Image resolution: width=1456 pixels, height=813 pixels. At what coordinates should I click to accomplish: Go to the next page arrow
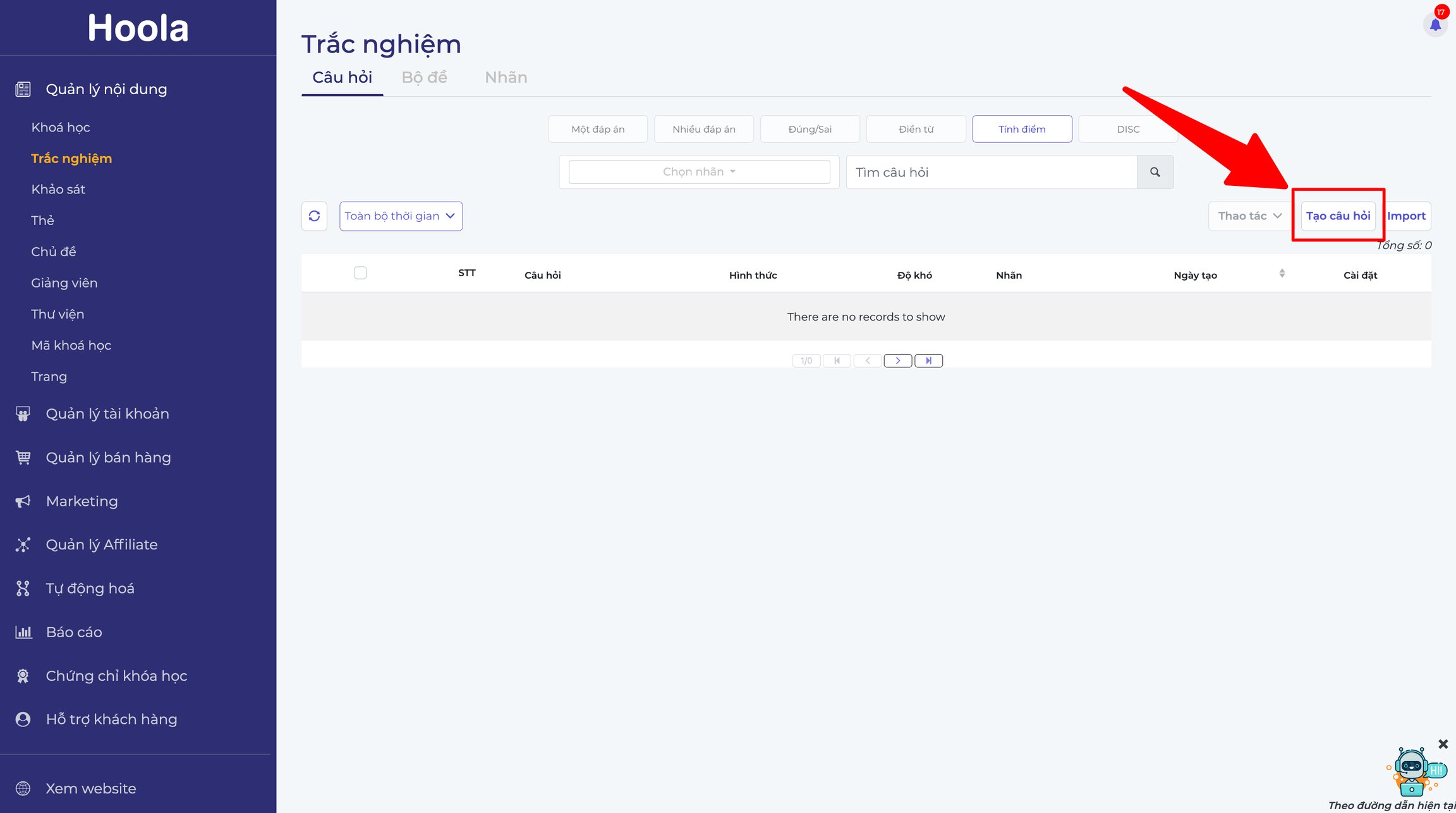(x=897, y=360)
